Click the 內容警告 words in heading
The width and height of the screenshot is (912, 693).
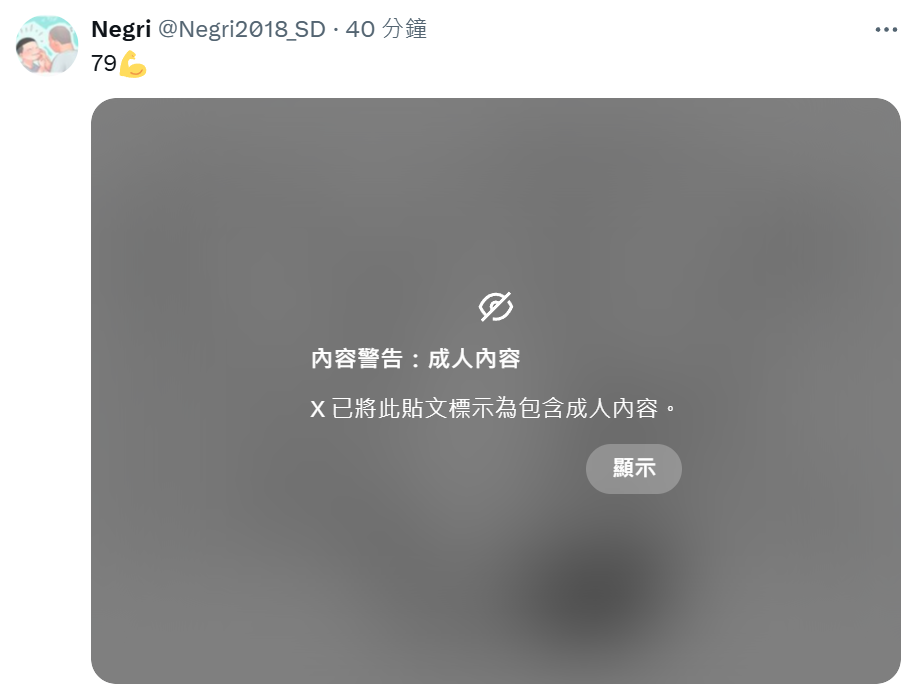click(x=357, y=359)
